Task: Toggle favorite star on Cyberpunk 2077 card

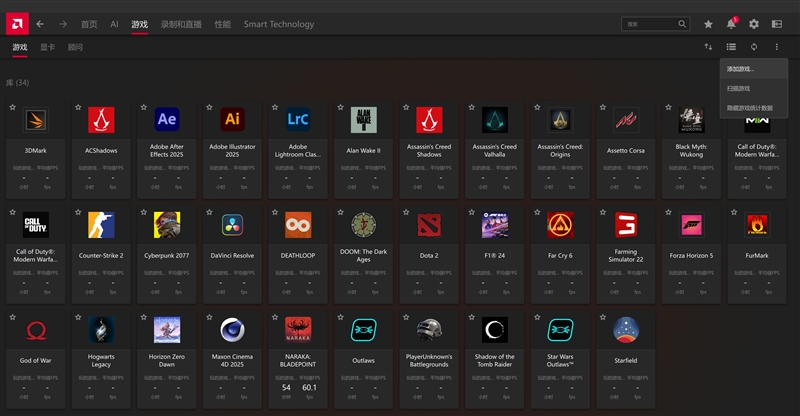Action: tap(144, 212)
